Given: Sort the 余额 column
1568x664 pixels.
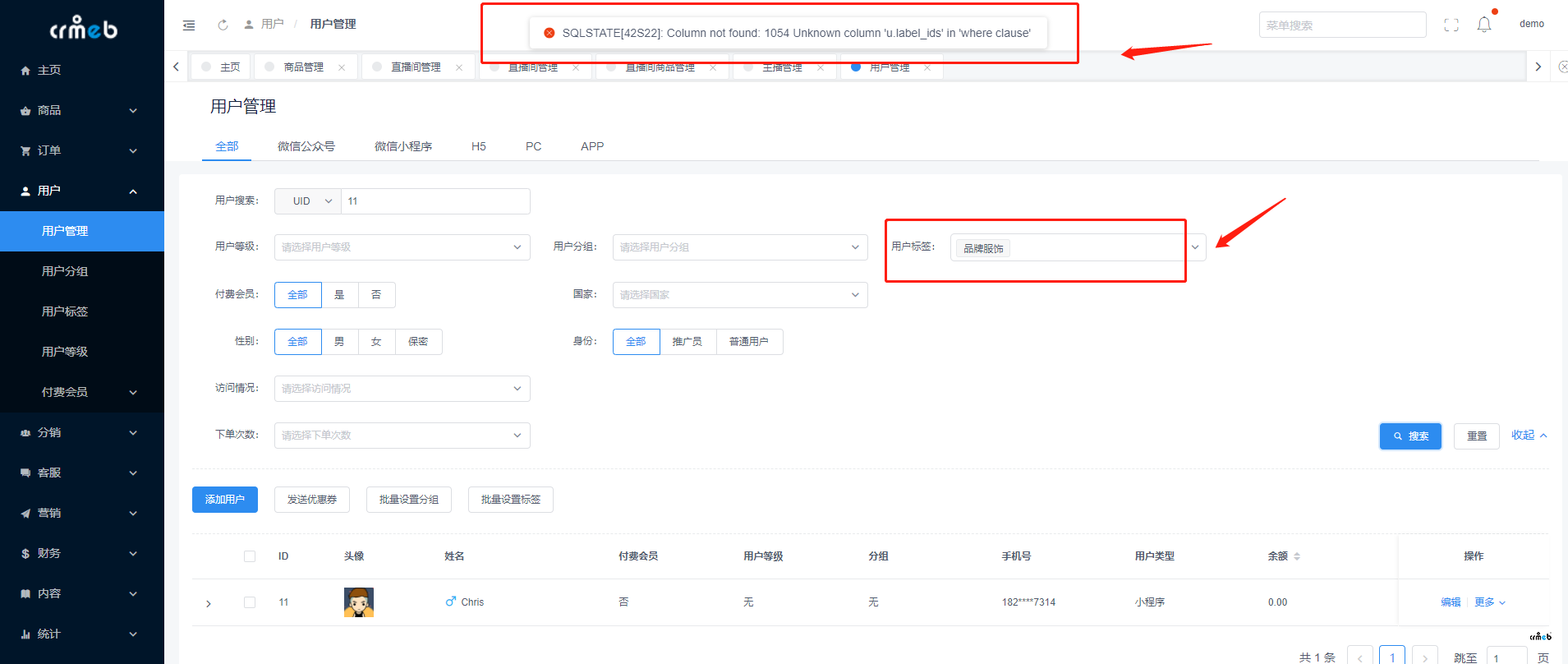Looking at the screenshot, I should coord(1297,556).
